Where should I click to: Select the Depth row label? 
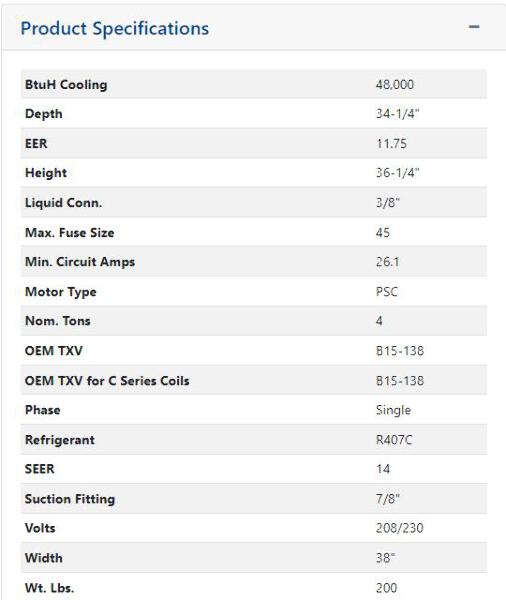[x=44, y=114]
